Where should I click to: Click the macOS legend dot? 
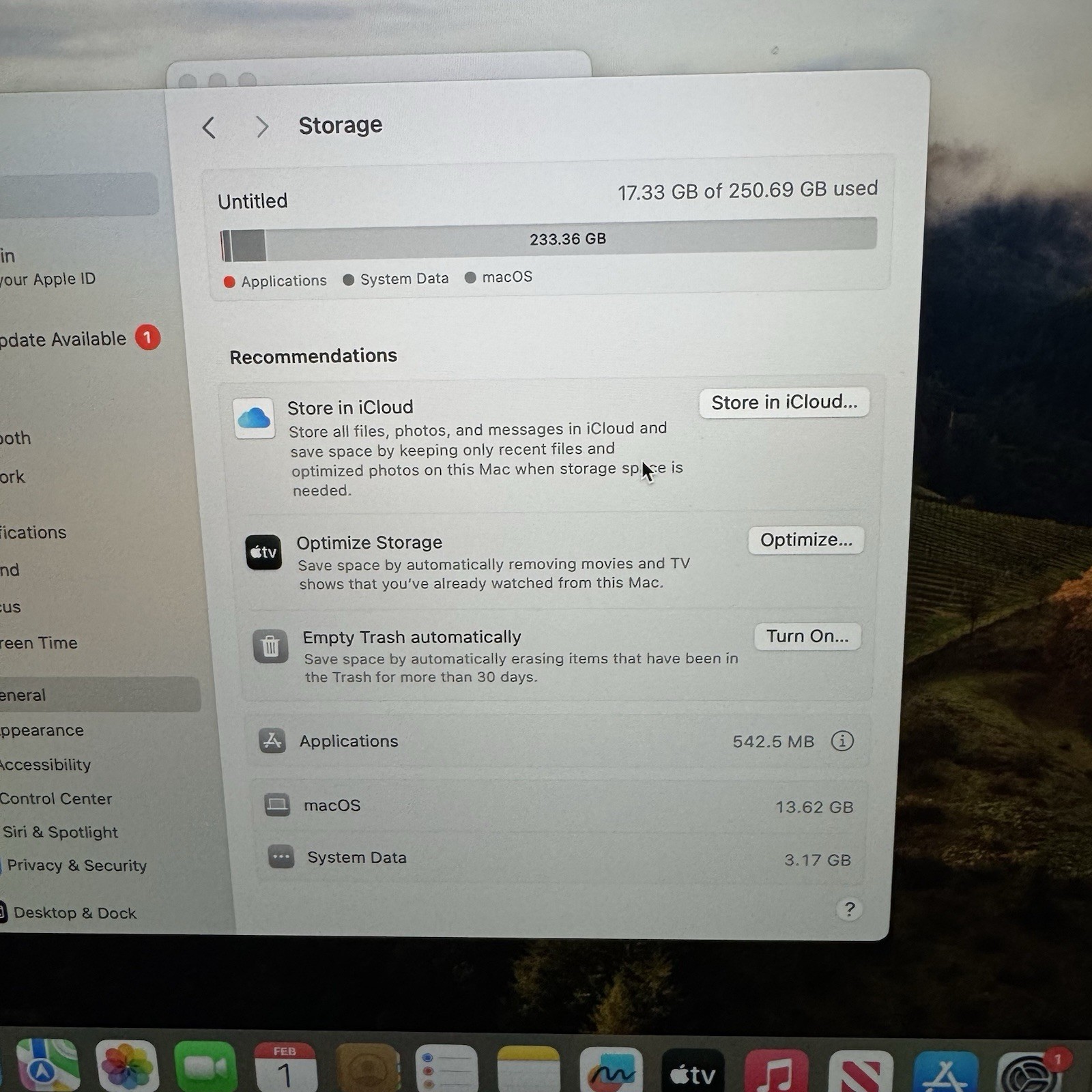[x=470, y=278]
